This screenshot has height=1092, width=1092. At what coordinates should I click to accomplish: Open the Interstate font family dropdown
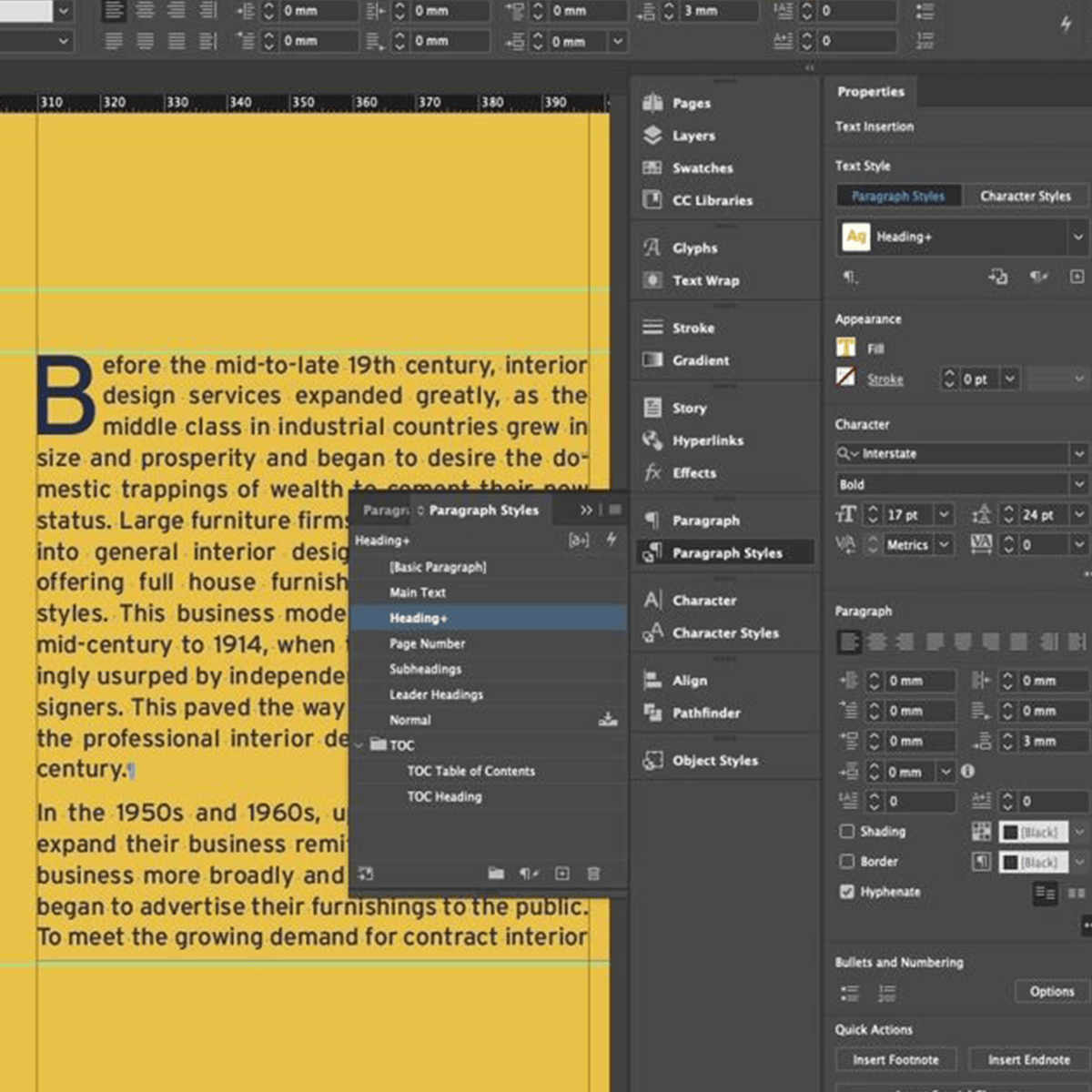1078,453
